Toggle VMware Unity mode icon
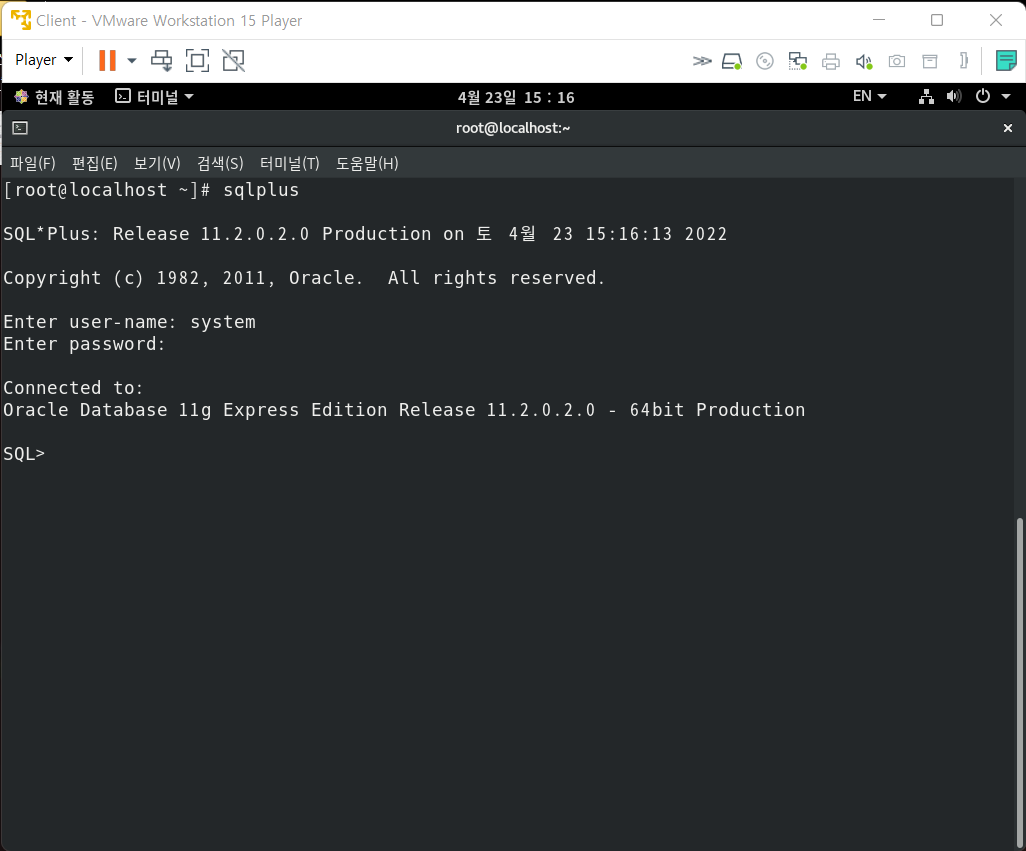 pyautogui.click(x=234, y=60)
